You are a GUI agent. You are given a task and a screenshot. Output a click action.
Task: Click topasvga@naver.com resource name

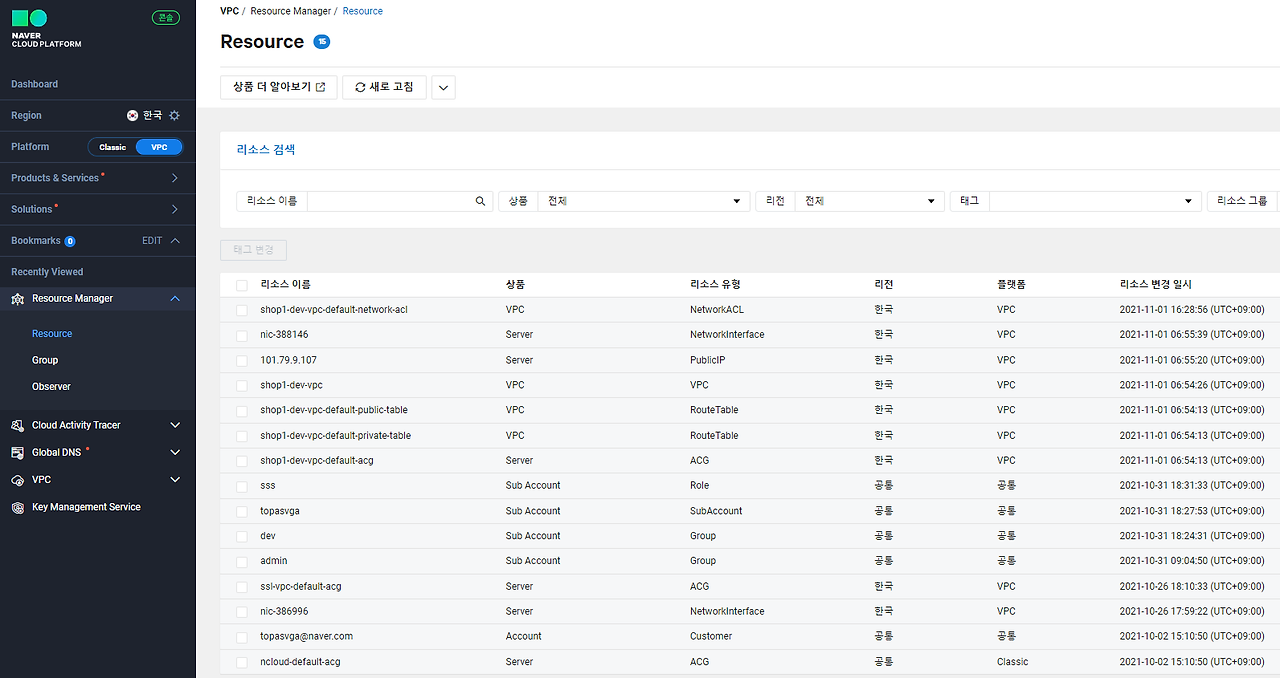tap(306, 636)
